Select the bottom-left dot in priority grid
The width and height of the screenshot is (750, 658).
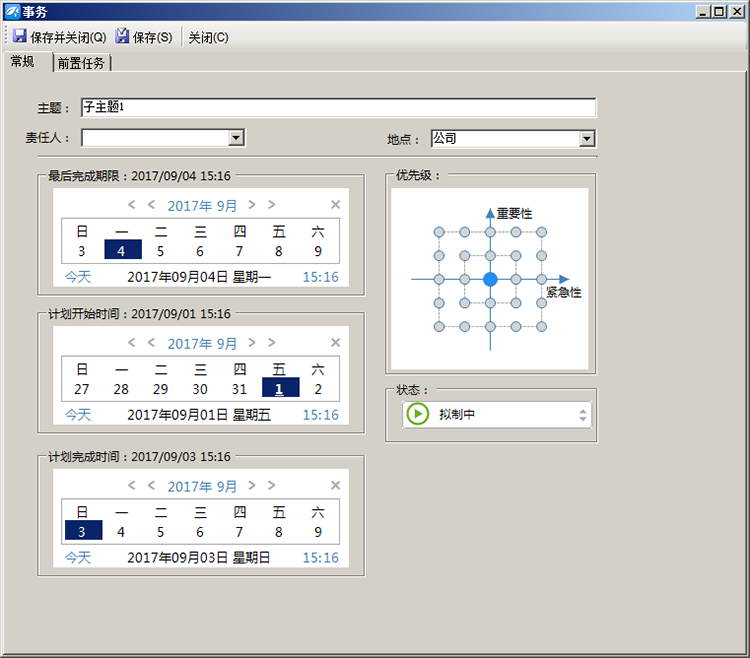(x=438, y=326)
